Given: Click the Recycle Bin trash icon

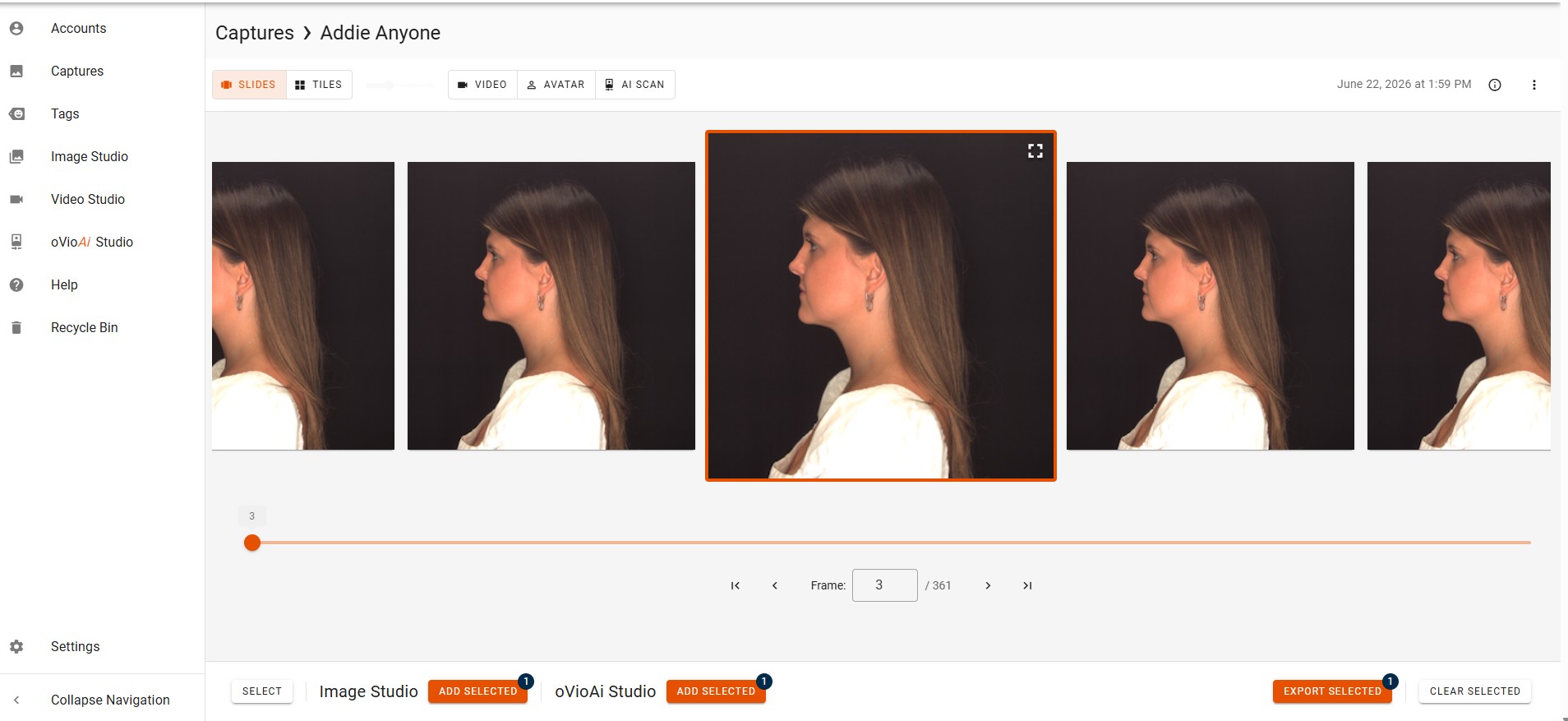Looking at the screenshot, I should coord(16,327).
